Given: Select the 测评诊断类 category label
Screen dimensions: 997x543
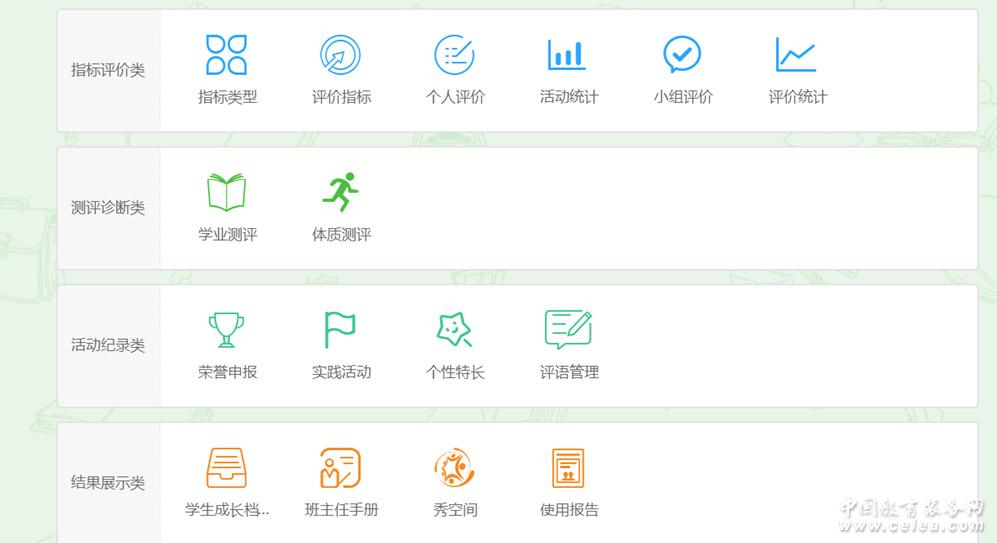Looking at the screenshot, I should click(x=108, y=208).
